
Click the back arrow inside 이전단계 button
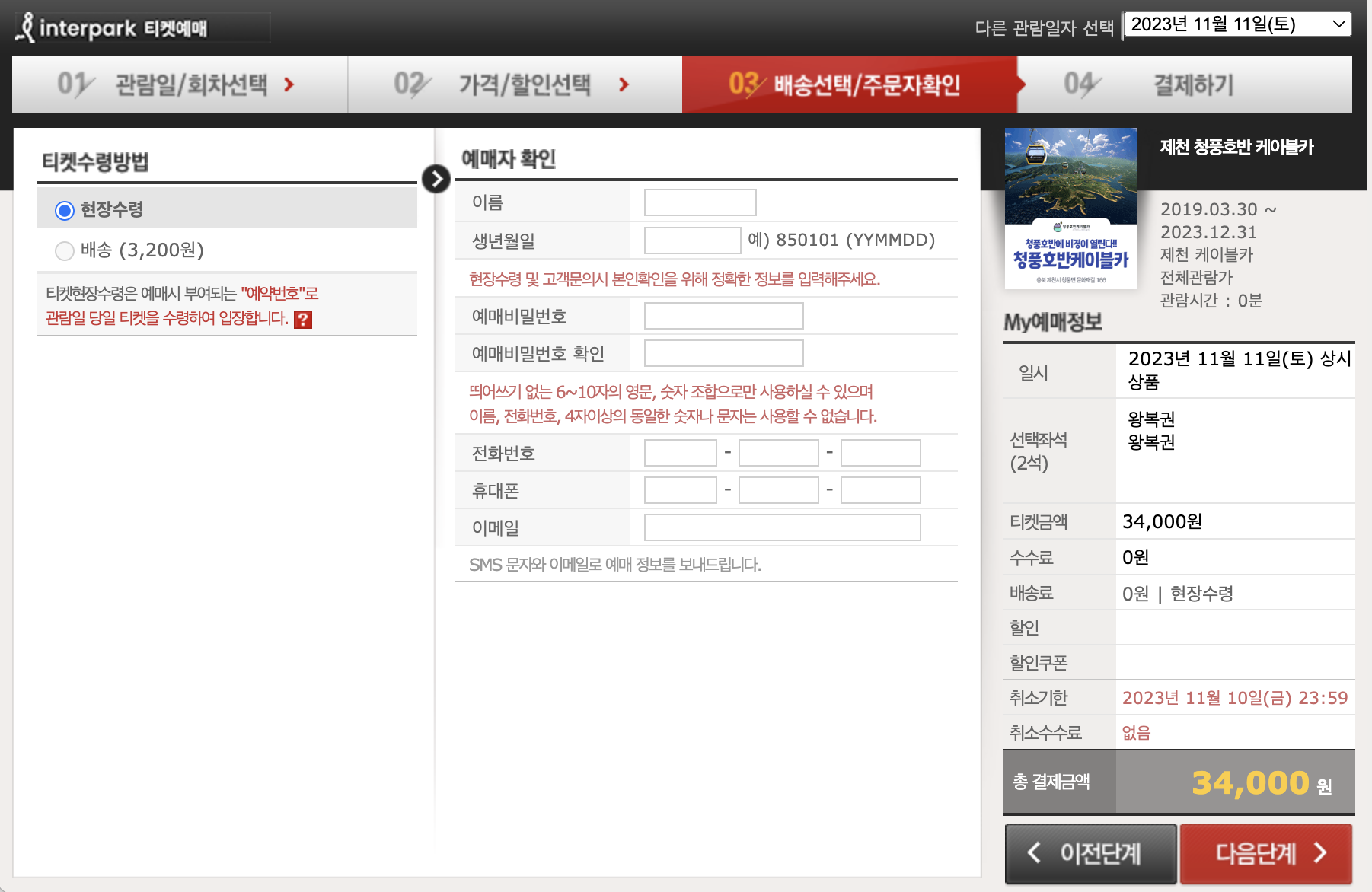(1033, 854)
